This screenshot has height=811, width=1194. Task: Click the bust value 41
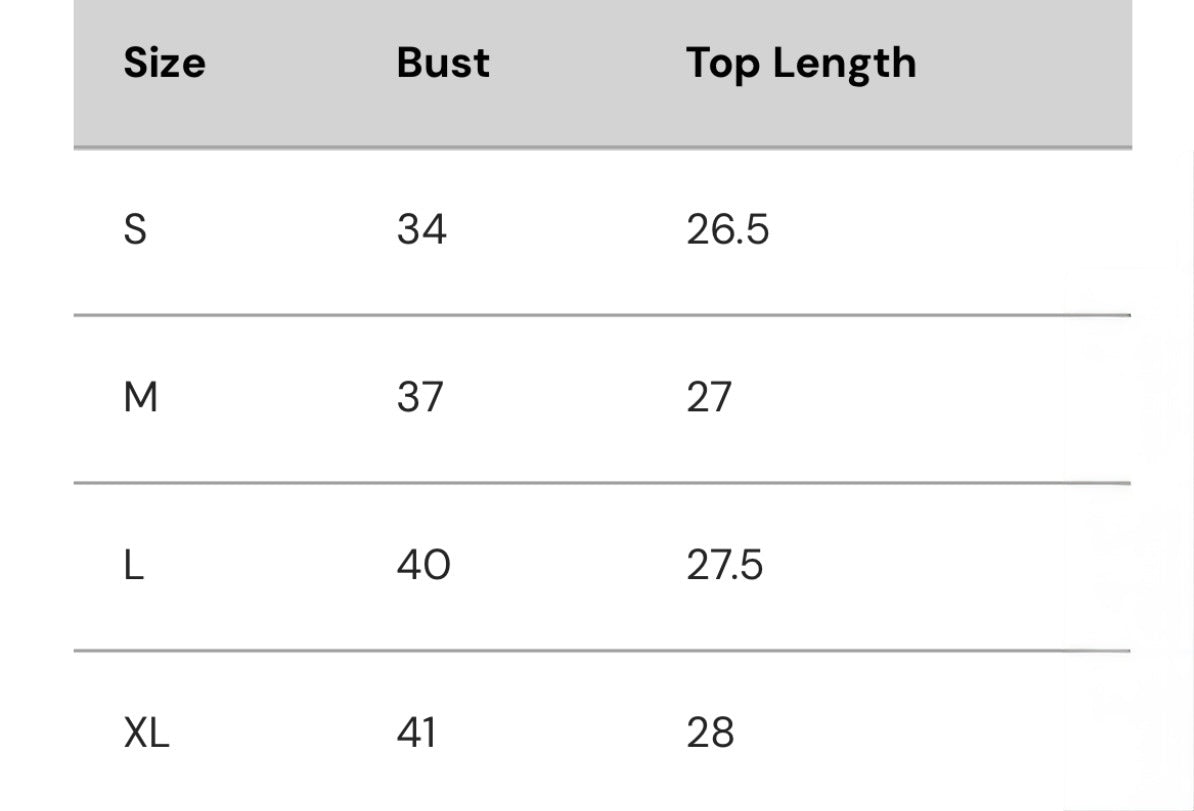point(417,733)
